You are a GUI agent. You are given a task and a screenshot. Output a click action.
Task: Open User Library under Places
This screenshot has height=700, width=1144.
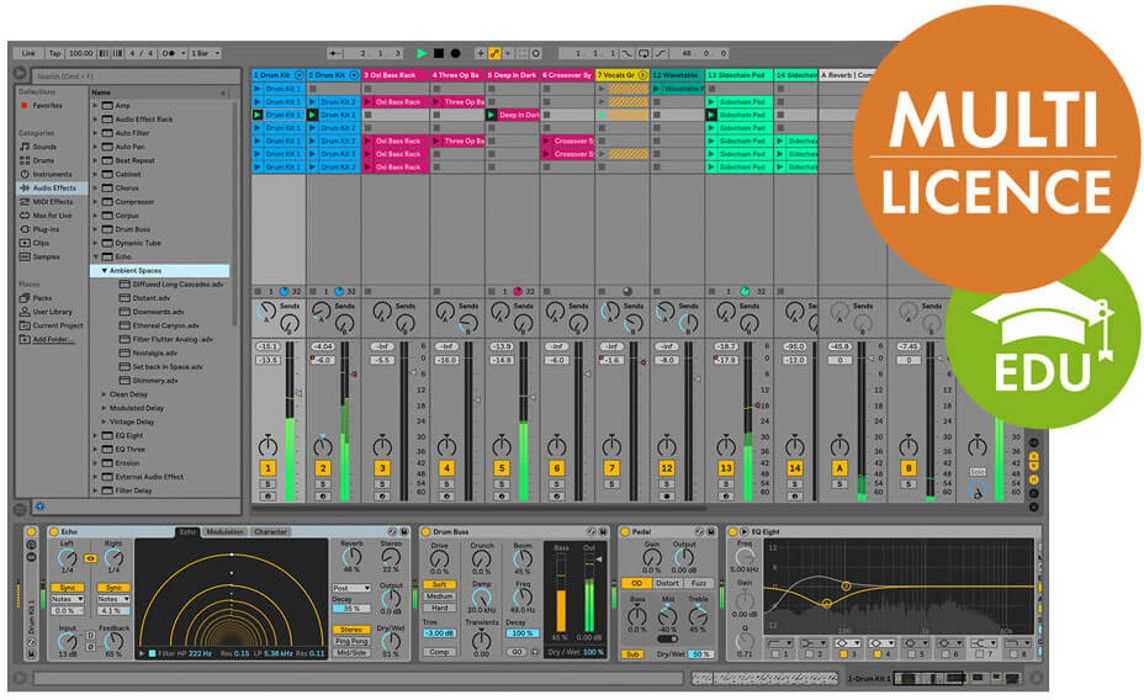46,312
